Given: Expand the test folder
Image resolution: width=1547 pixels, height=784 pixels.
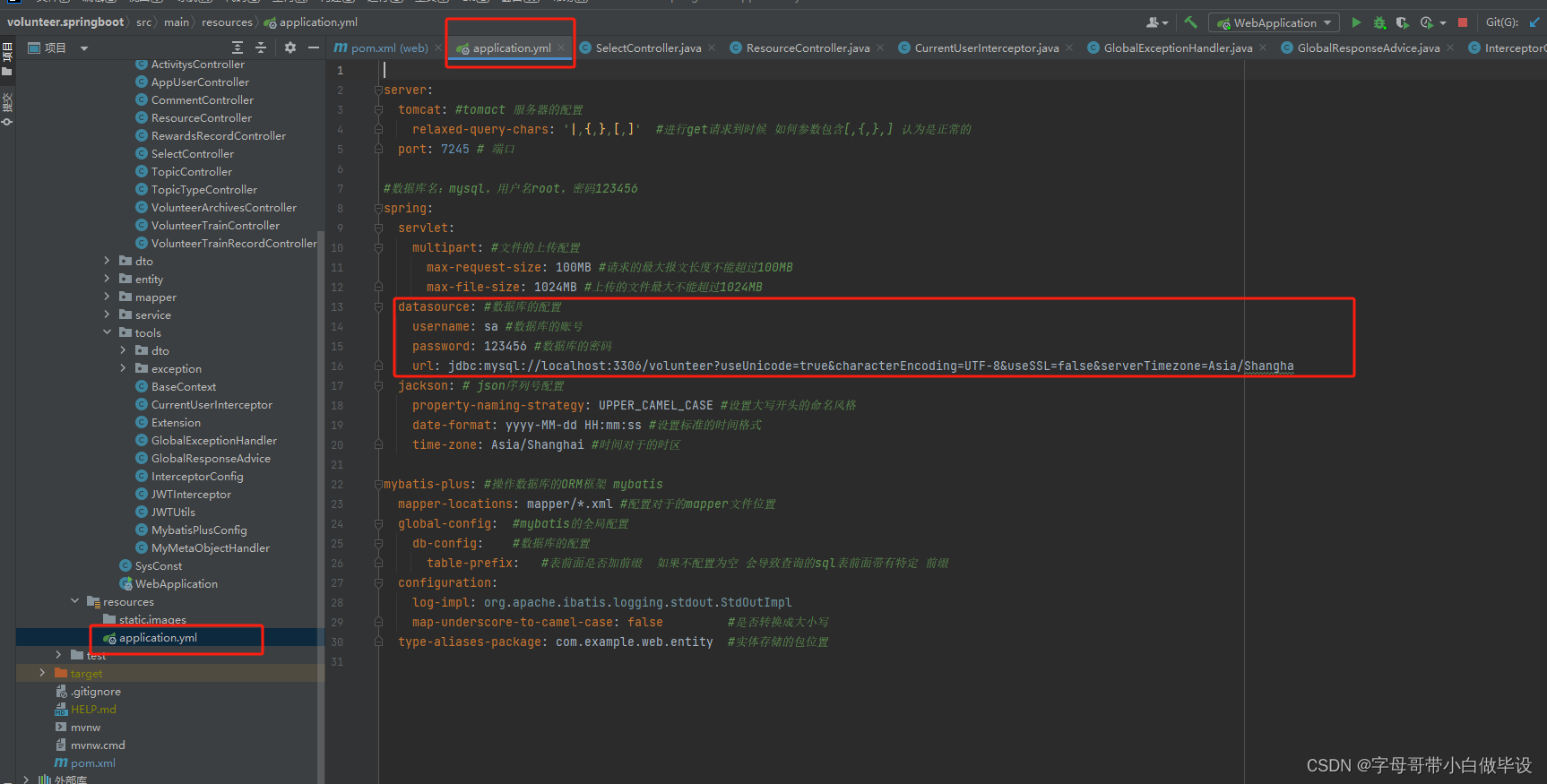Looking at the screenshot, I should 59,655.
